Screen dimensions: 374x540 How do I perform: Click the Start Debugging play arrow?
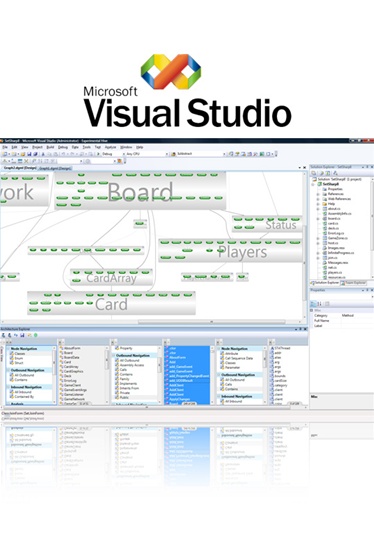(98, 154)
